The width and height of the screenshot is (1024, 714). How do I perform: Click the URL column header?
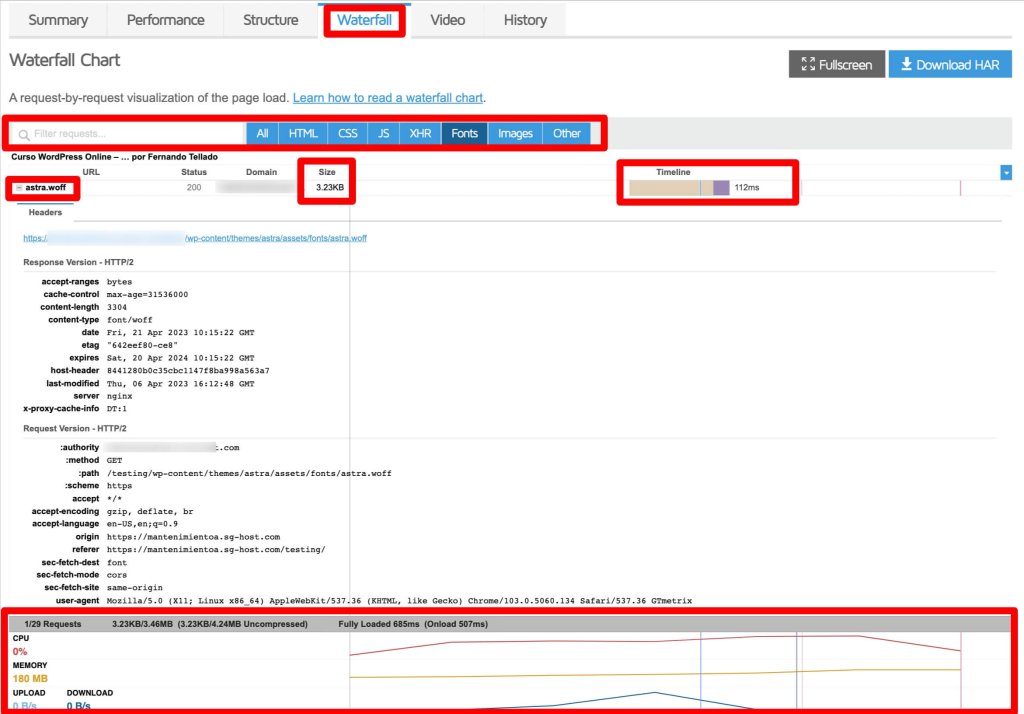click(91, 172)
